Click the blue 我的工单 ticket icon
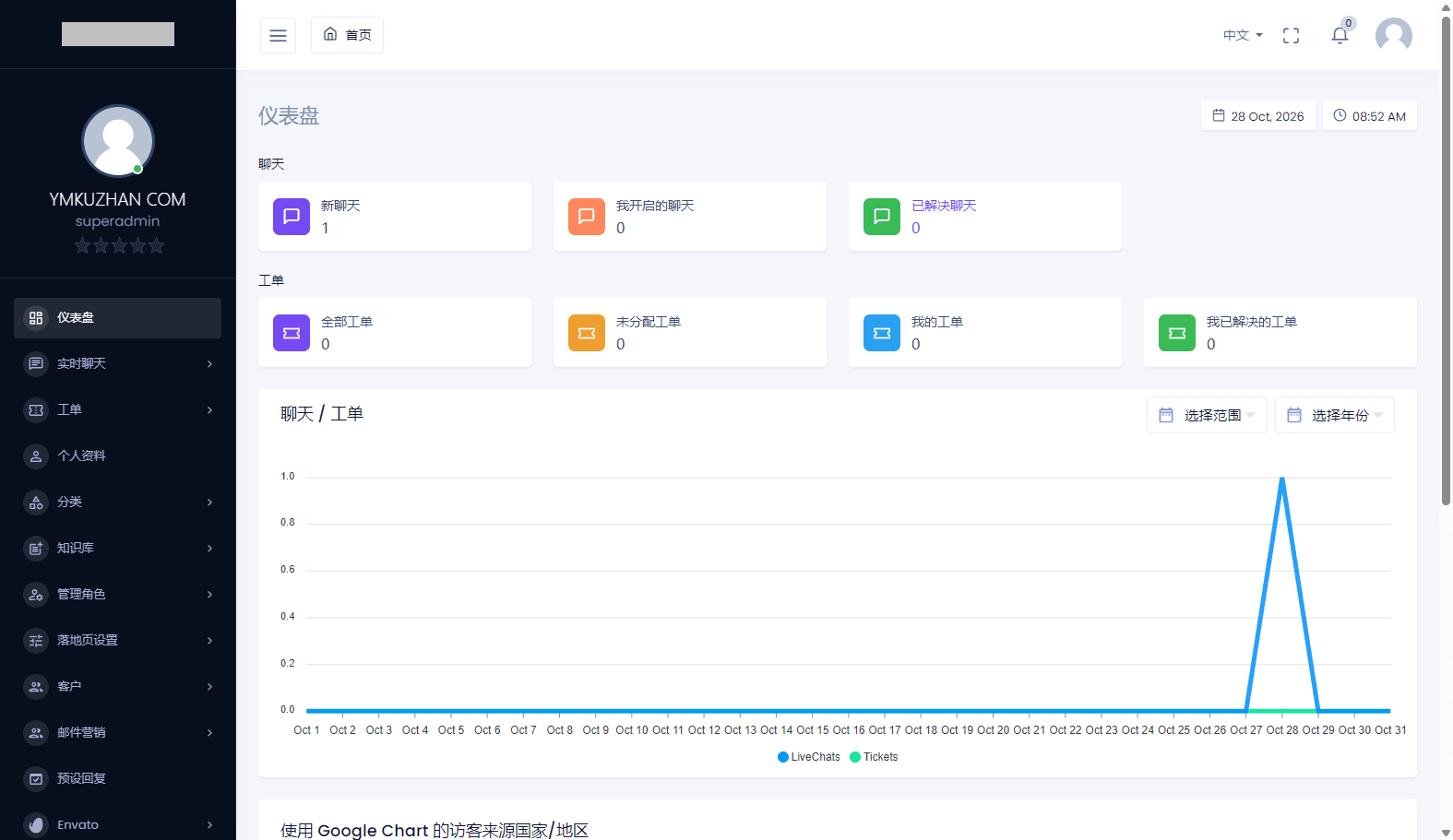The image size is (1453, 840). tap(882, 333)
